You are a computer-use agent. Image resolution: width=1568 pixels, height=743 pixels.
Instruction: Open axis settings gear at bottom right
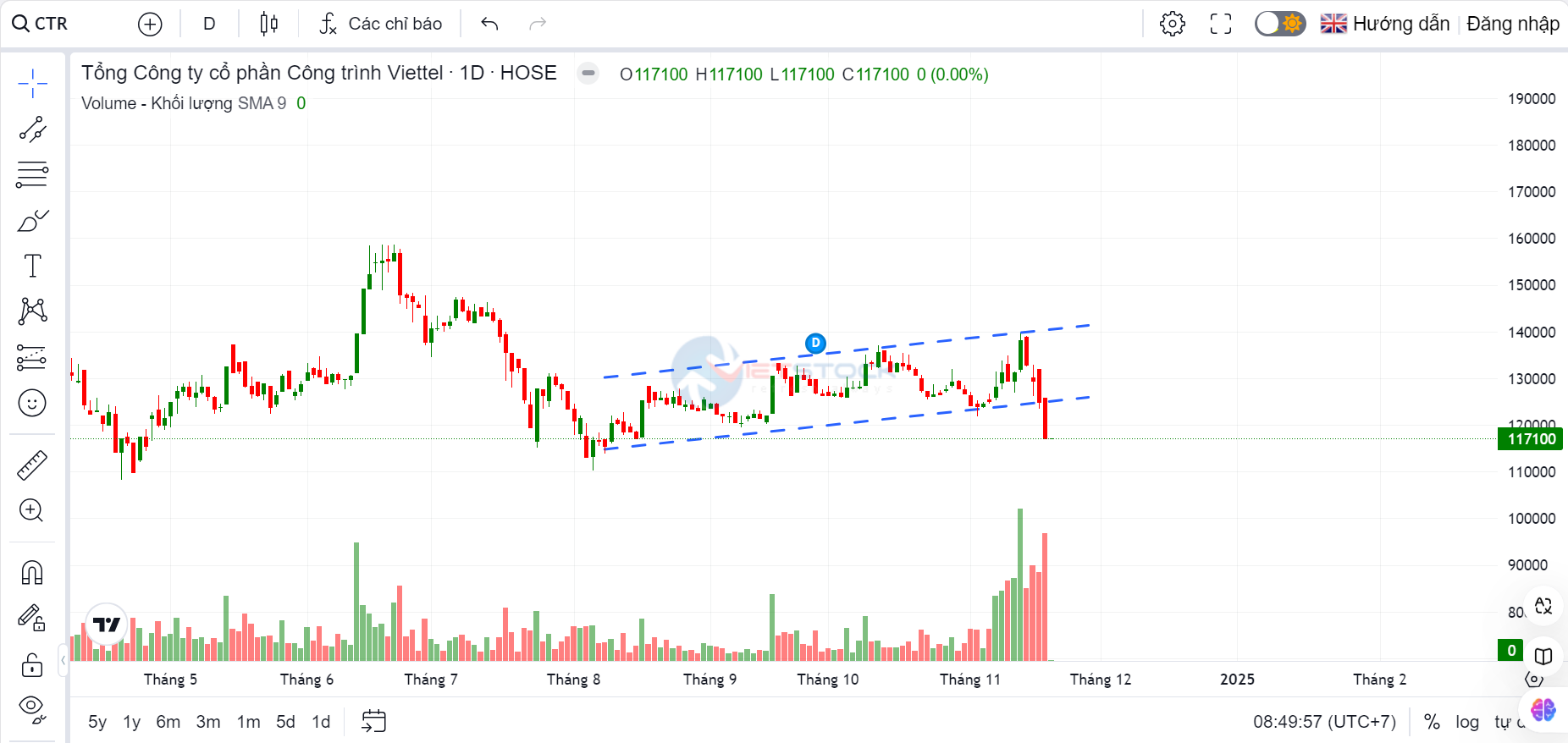tap(1533, 680)
